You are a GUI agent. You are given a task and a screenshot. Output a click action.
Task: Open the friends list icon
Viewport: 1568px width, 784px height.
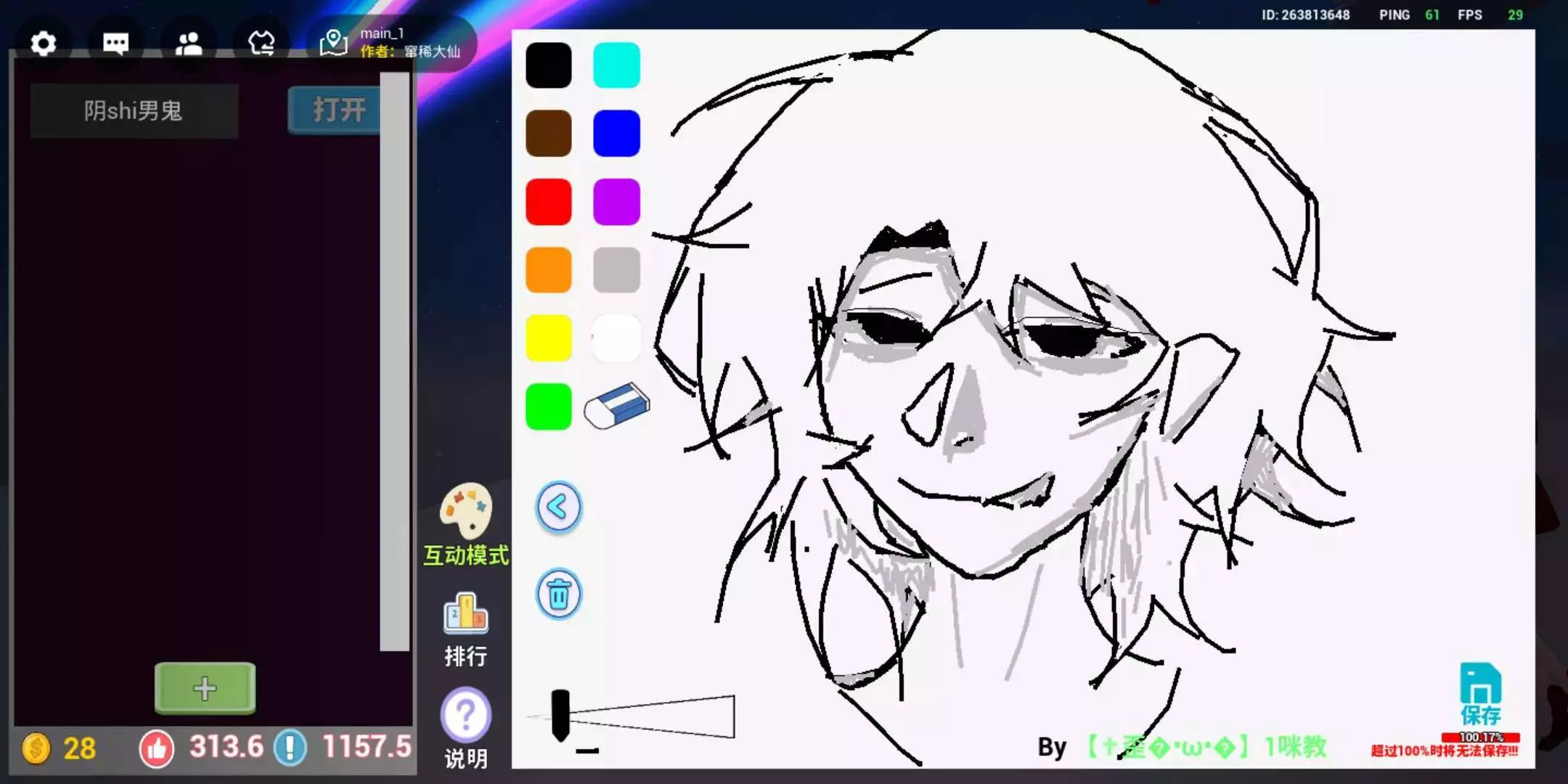[189, 44]
